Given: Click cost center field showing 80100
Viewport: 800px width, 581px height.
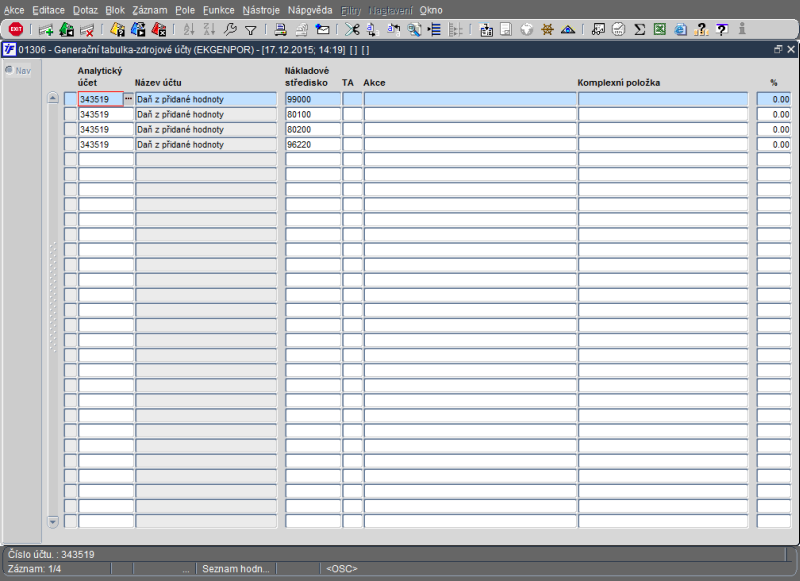Looking at the screenshot, I should 313,114.
